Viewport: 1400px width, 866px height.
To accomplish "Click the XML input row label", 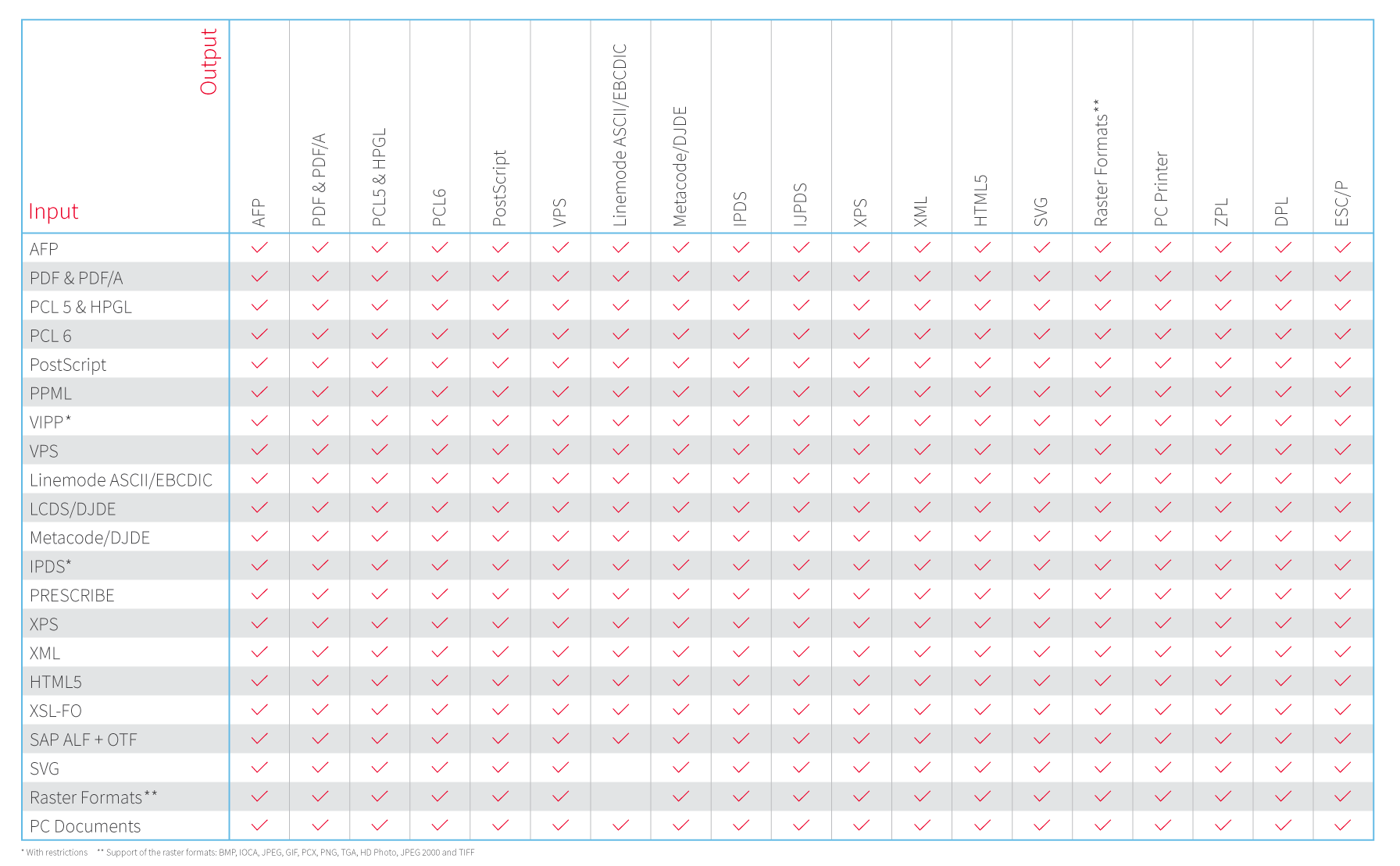I will [x=45, y=654].
